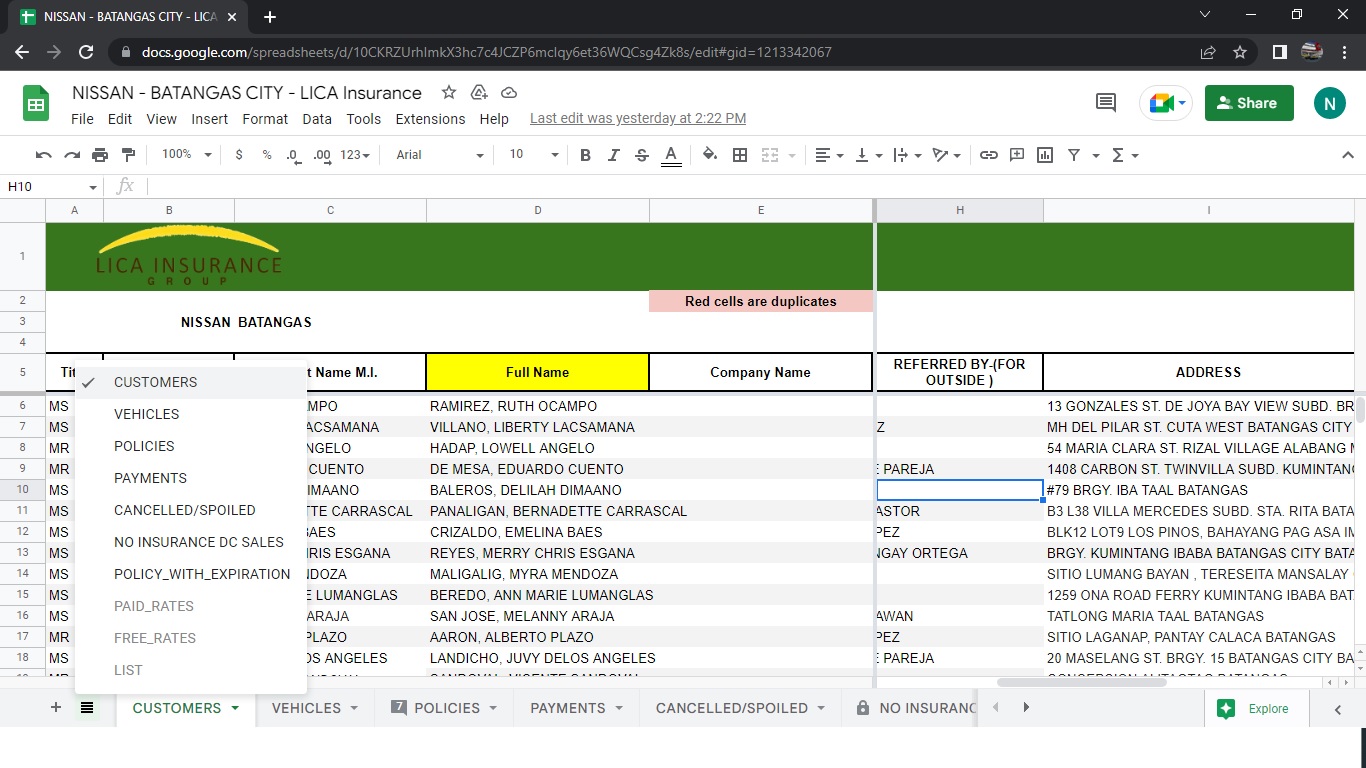Click the Insert chart icon
The height and width of the screenshot is (768, 1366).
coord(1045,155)
